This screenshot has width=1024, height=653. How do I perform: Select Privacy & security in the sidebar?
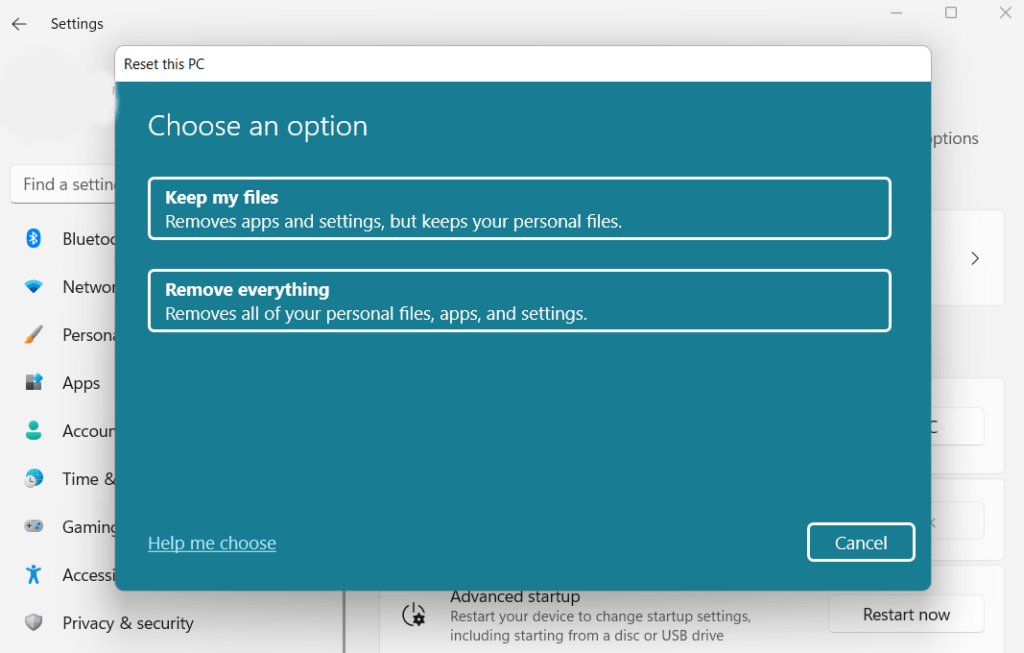click(x=128, y=622)
